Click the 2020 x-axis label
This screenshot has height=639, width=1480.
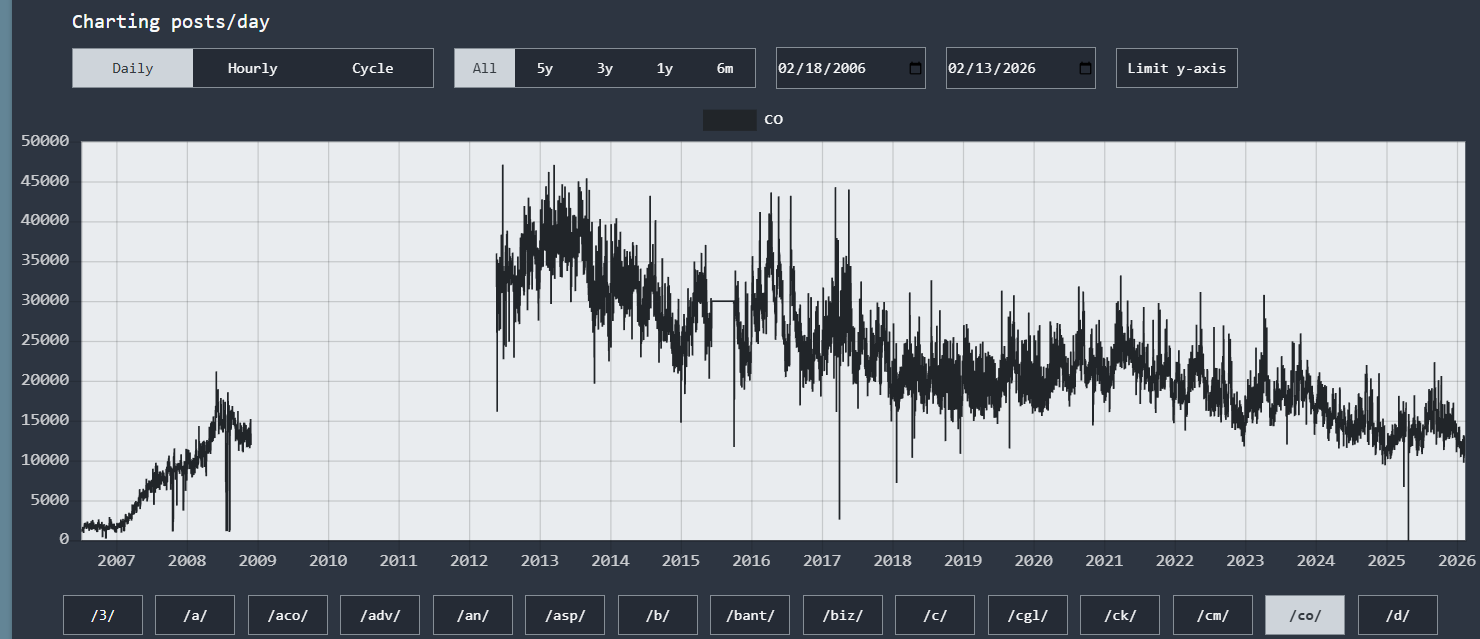pyautogui.click(x=1033, y=561)
